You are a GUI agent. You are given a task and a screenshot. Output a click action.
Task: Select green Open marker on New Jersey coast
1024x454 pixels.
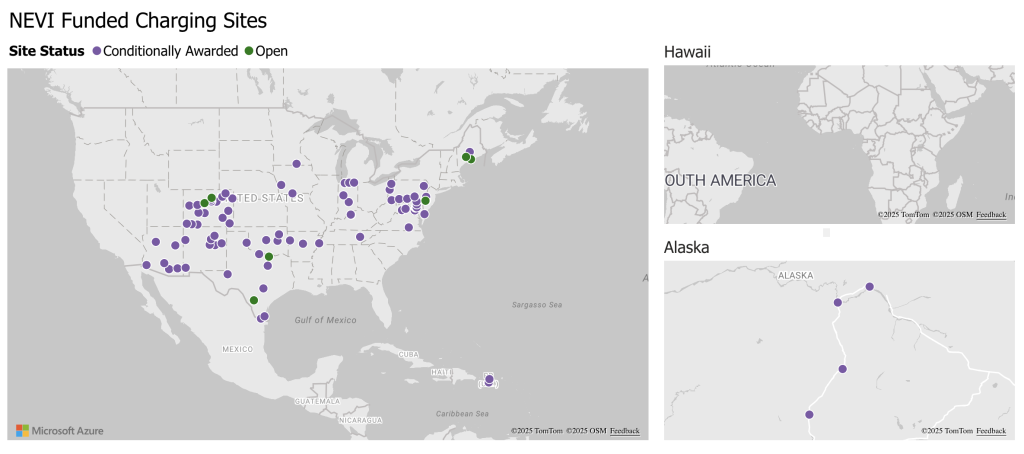(x=425, y=201)
